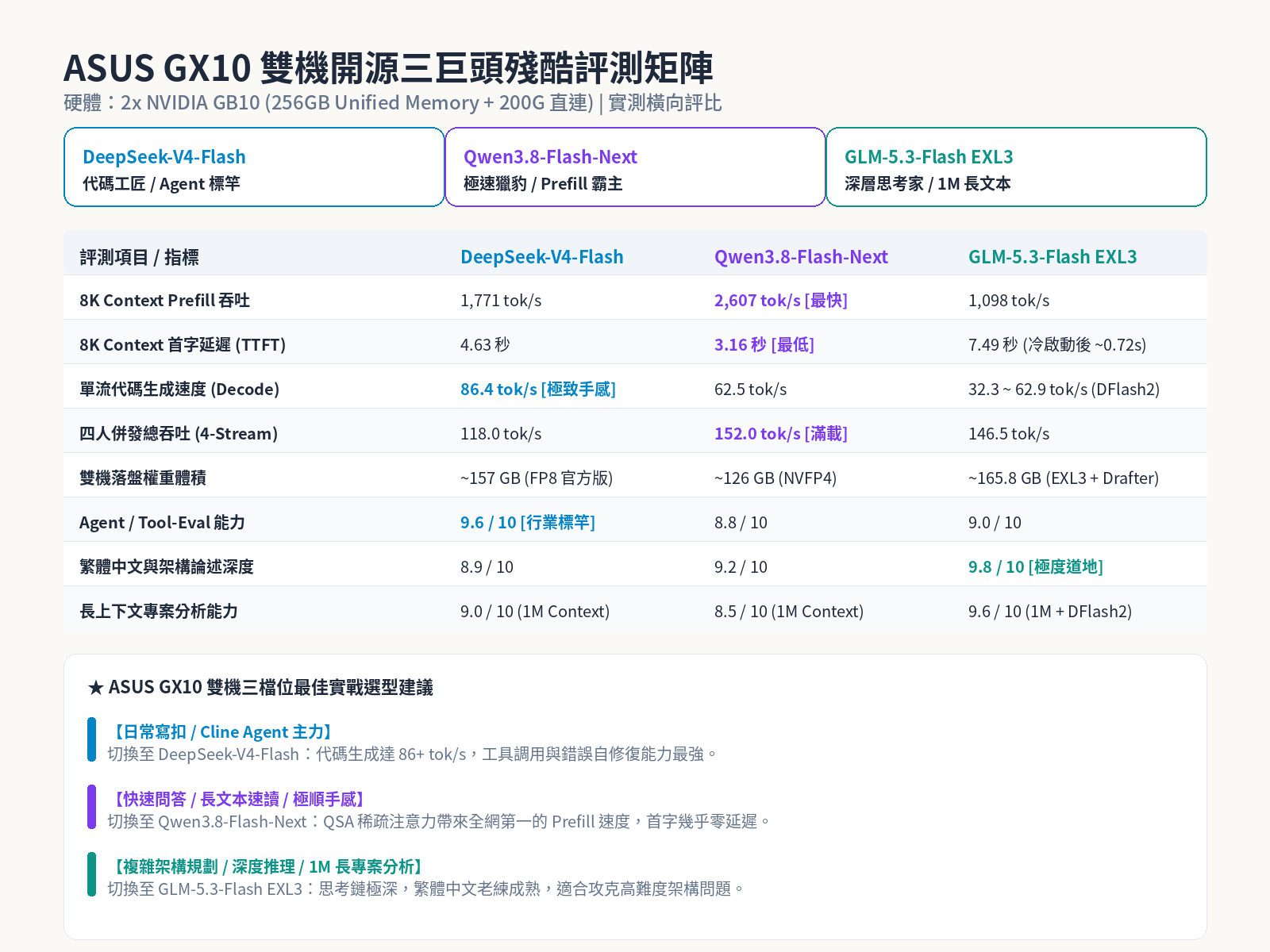Click the cell "9.6 / 10 [行業標竿]"
The image size is (1270, 952).
click(528, 523)
